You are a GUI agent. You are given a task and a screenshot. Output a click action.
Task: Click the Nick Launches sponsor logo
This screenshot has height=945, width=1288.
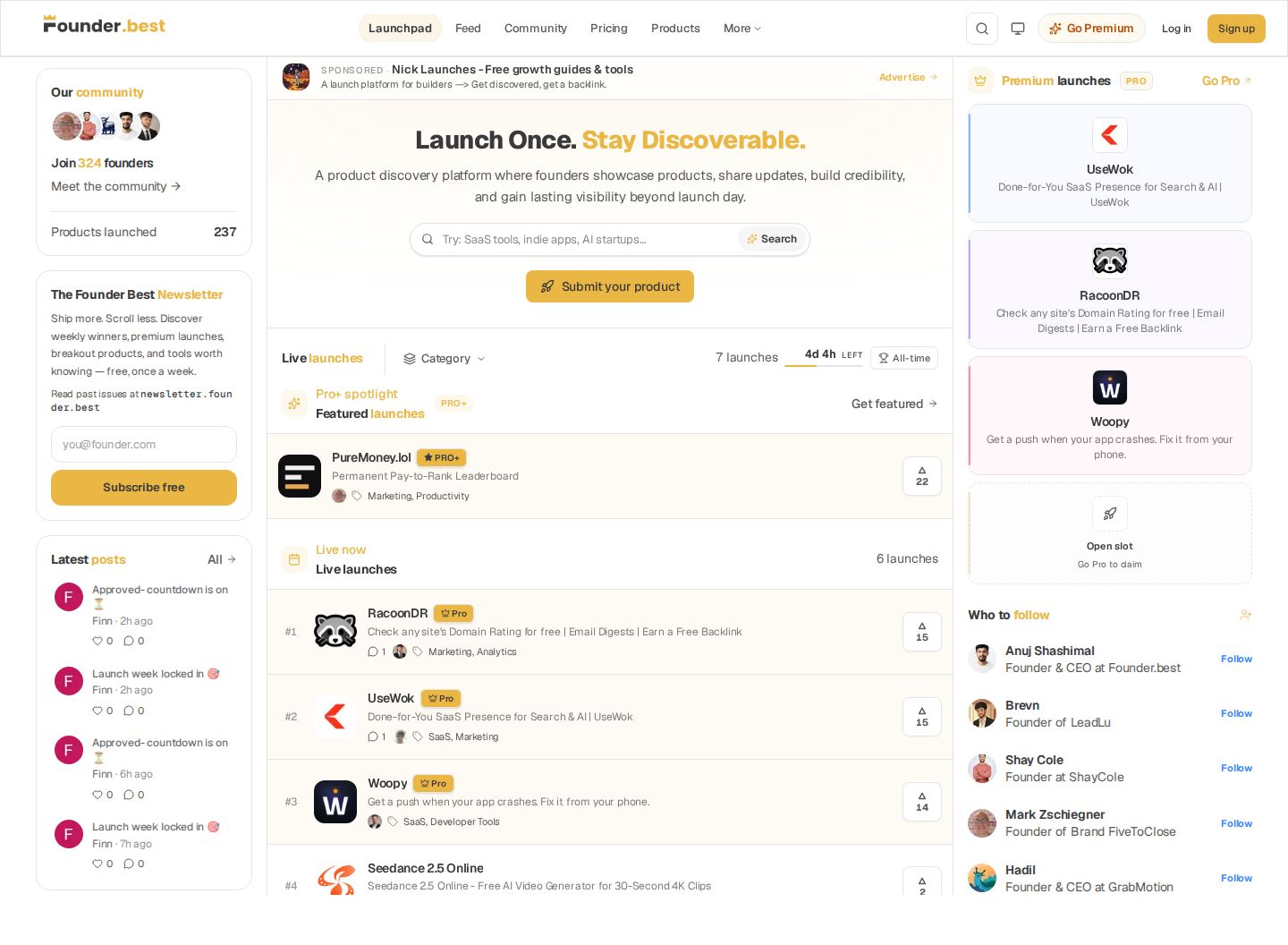pyautogui.click(x=296, y=77)
